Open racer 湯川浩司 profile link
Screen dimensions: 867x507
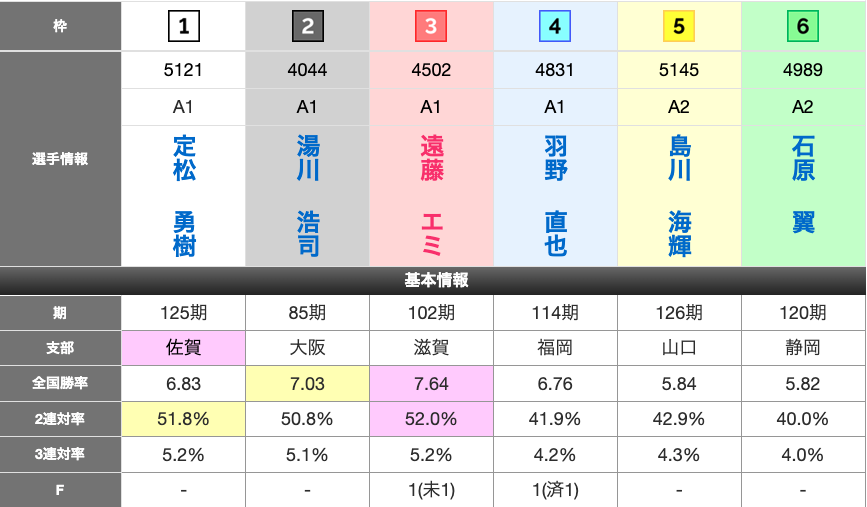coord(308,196)
